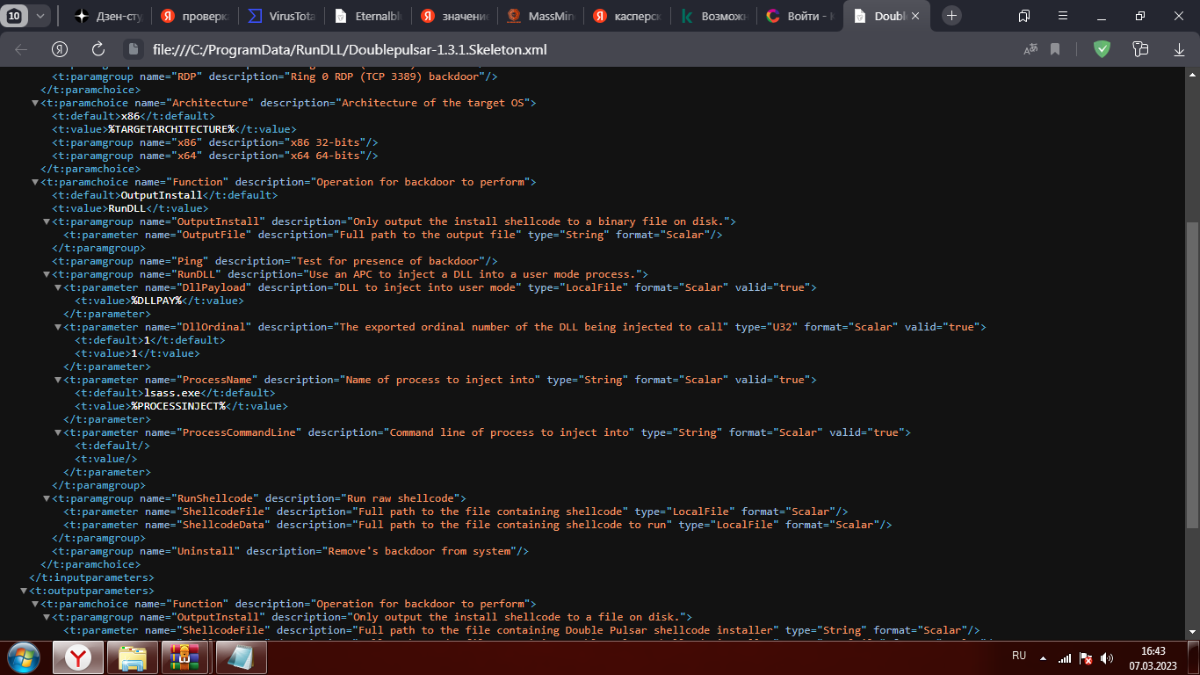Switch to the MassMin tab
The height and width of the screenshot is (675, 1200).
pyautogui.click(x=542, y=16)
